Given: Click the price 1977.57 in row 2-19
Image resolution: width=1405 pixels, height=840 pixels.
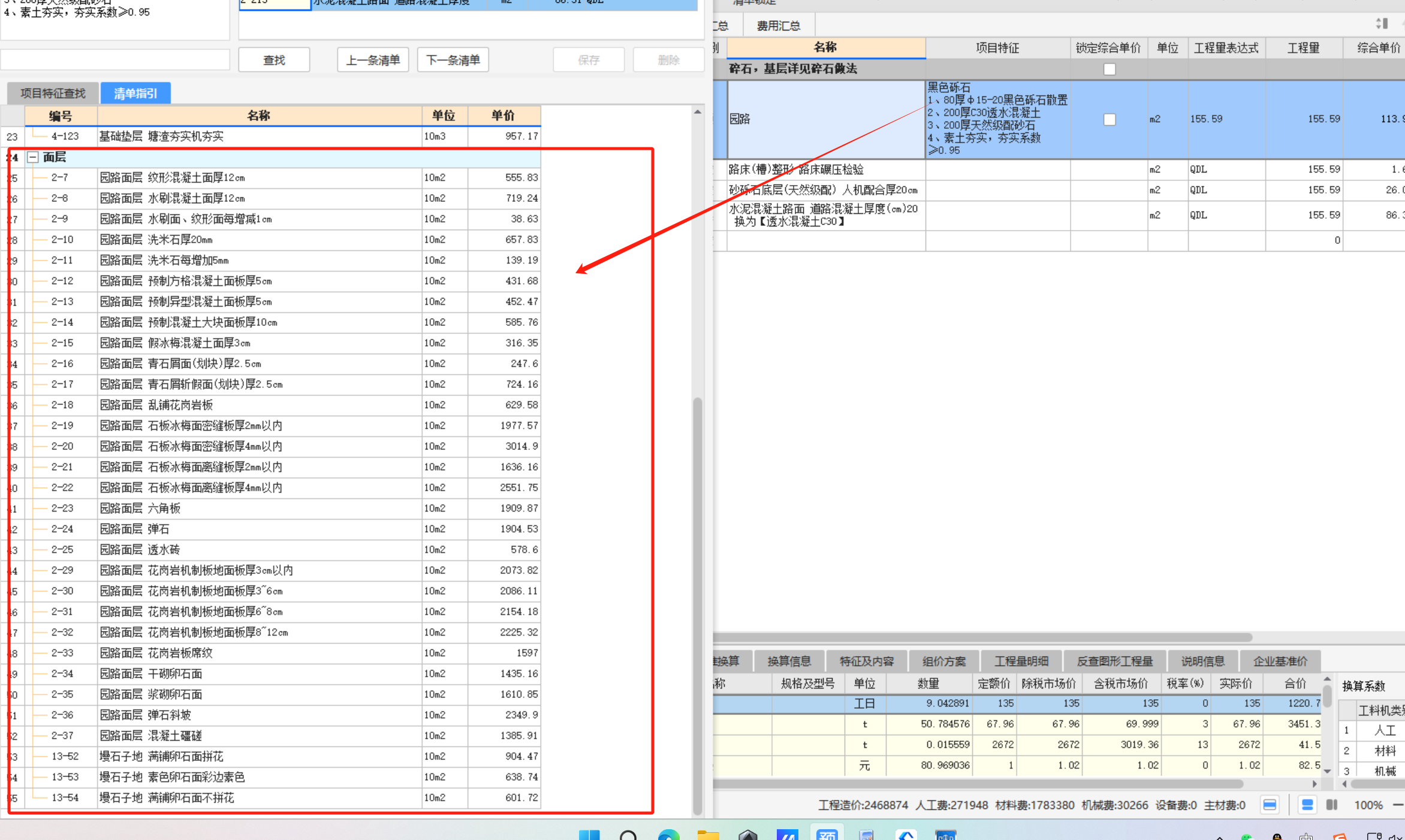Looking at the screenshot, I should coord(519,426).
